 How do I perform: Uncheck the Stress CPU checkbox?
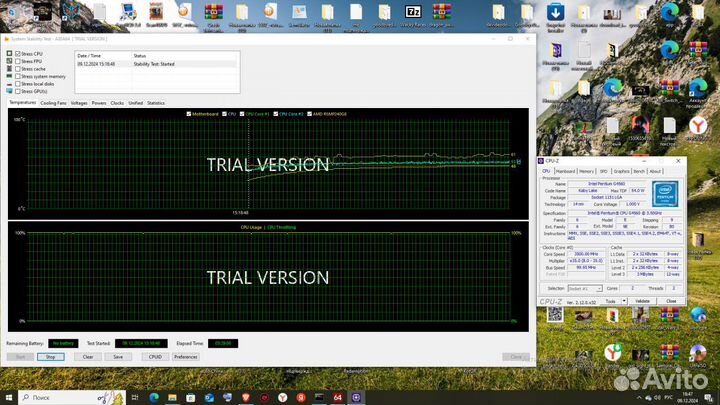17,54
